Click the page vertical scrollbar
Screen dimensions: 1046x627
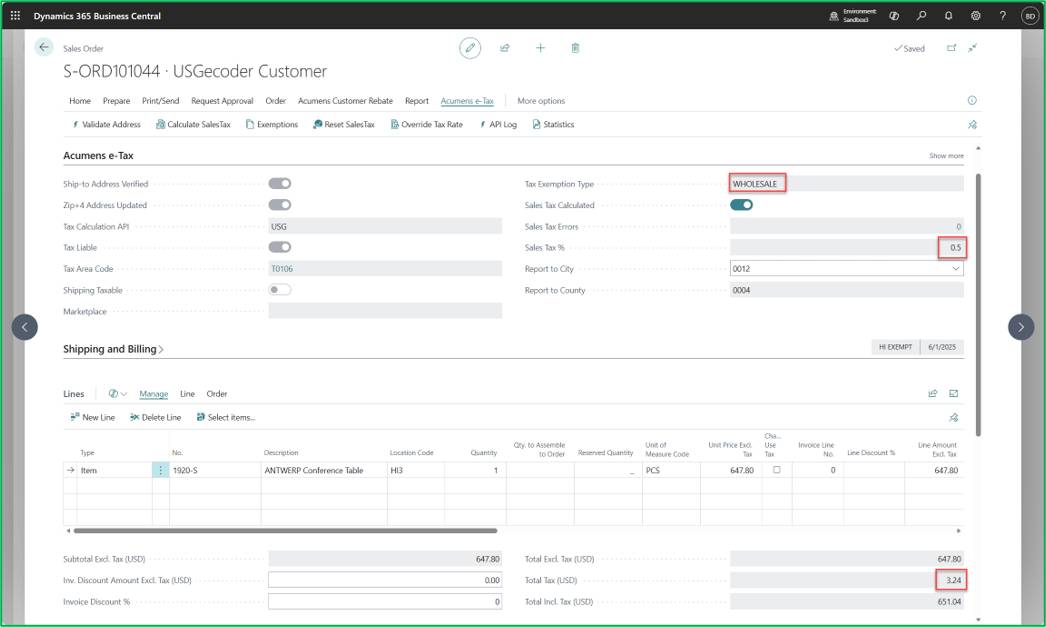(978, 305)
